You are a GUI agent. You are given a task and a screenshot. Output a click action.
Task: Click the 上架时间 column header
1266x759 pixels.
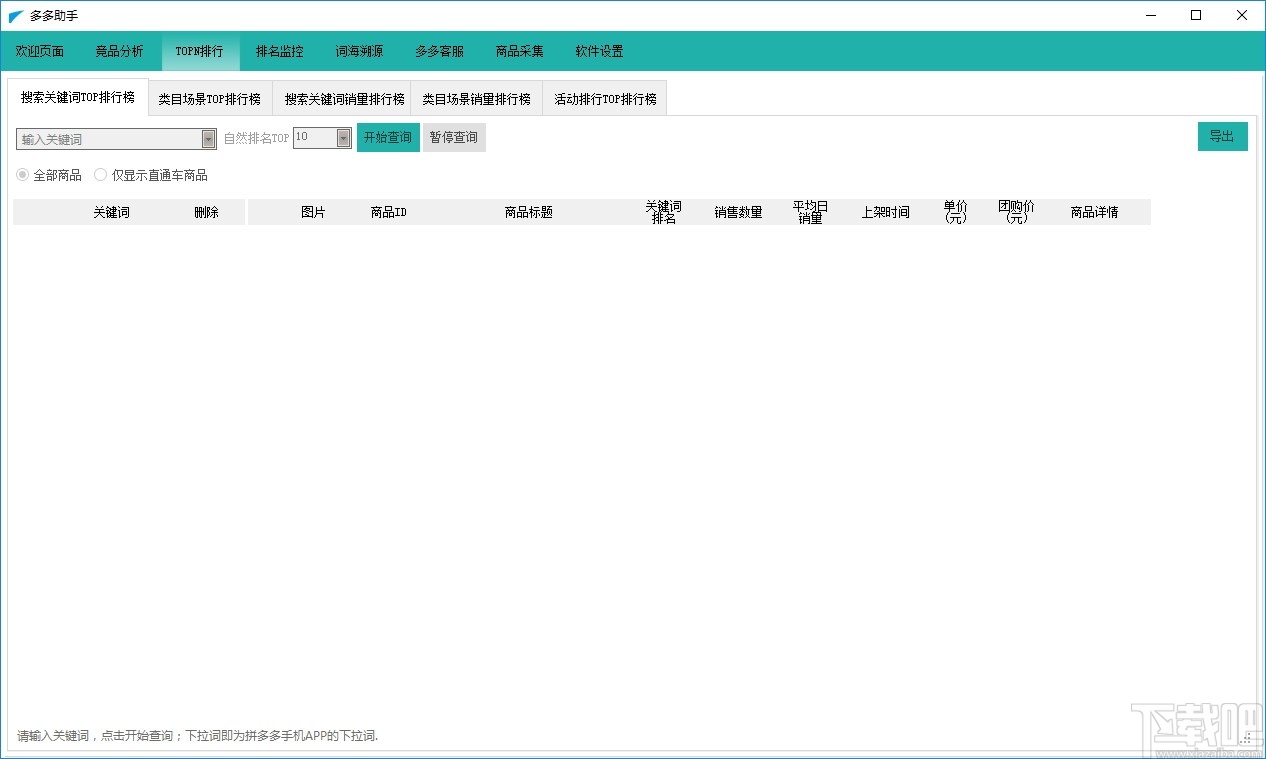coord(886,212)
